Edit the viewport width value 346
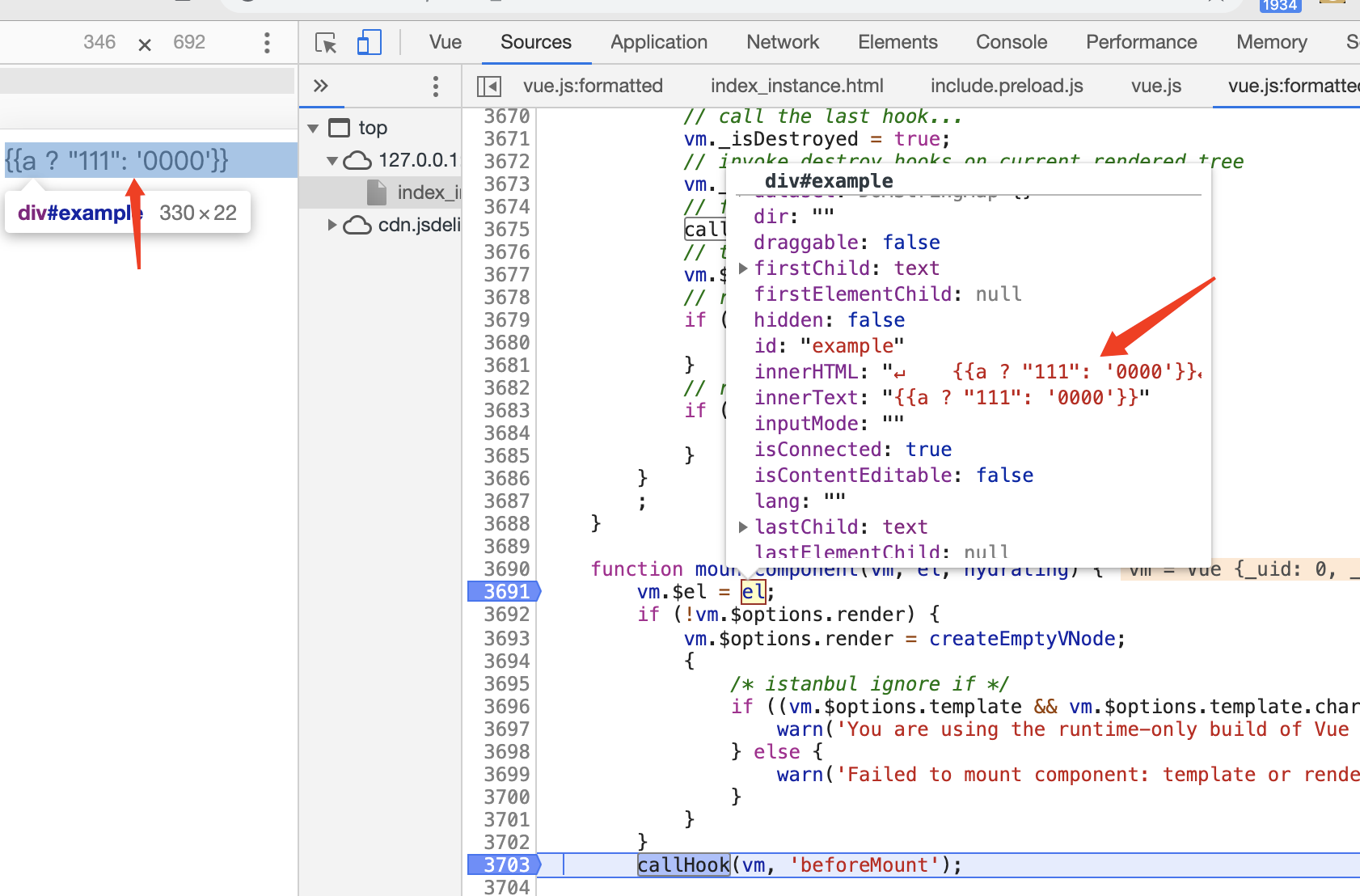This screenshot has width=1360, height=896. pyautogui.click(x=99, y=42)
